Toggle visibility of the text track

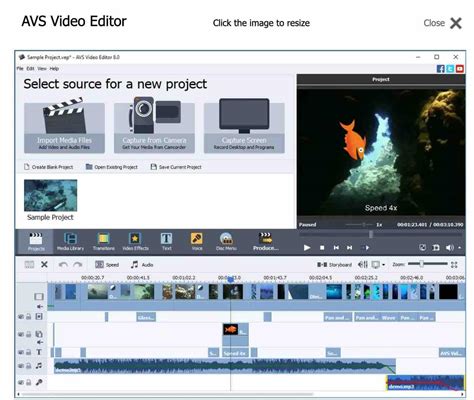[x=21, y=352]
